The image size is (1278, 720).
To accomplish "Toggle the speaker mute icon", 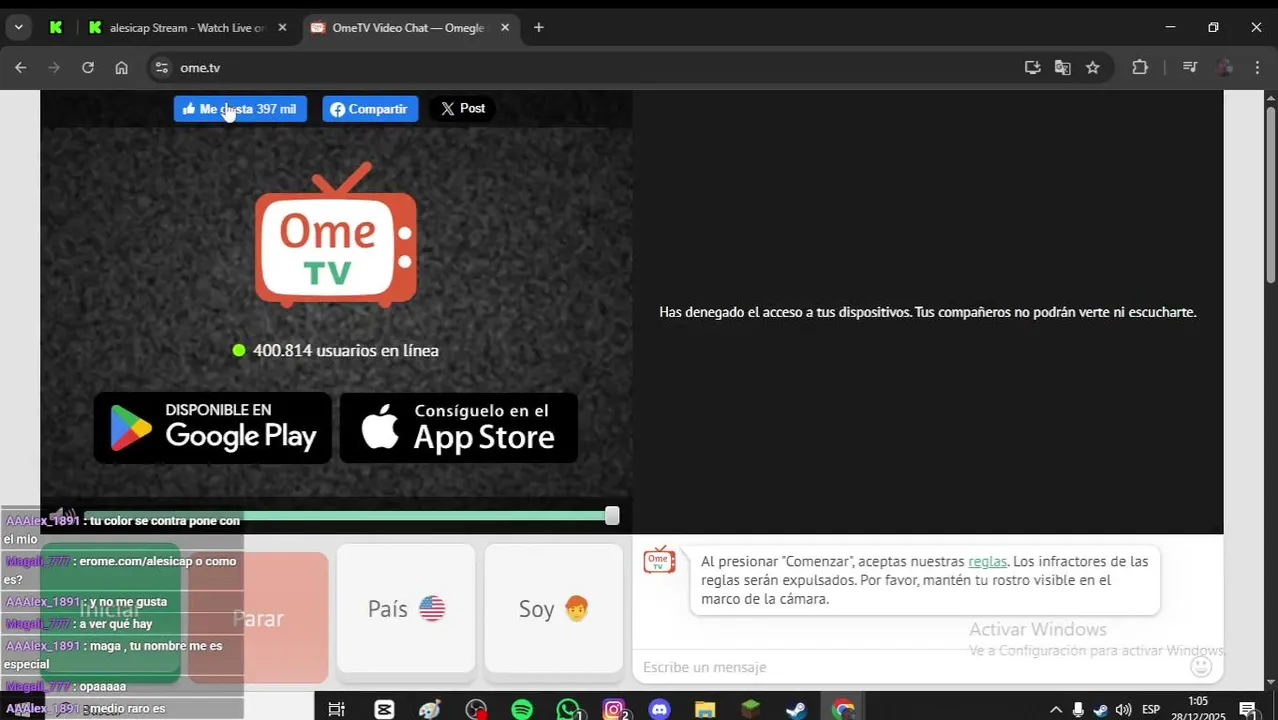I will click(x=63, y=516).
